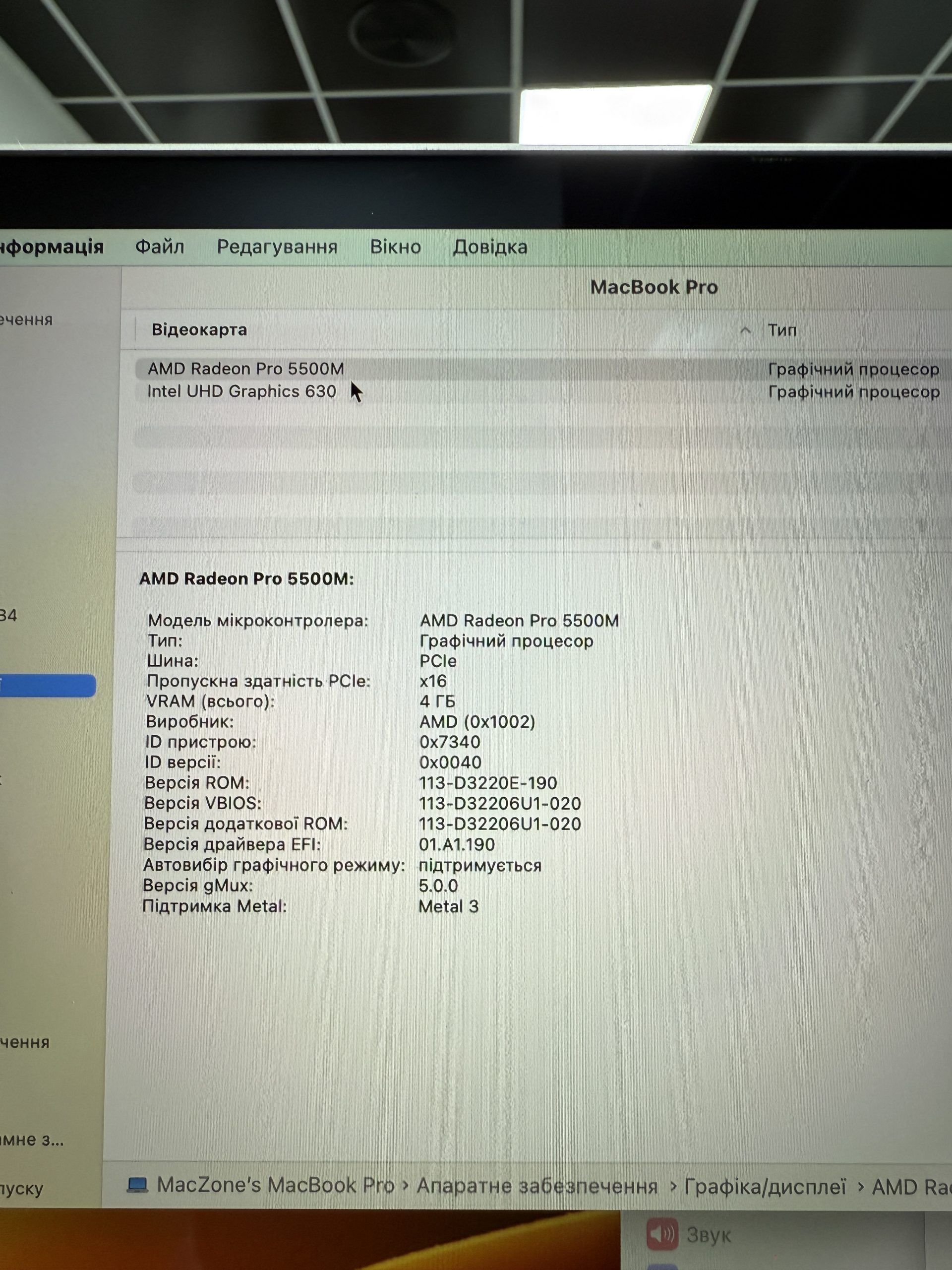
Task: Click the Звук speaker icon
Action: (x=662, y=1234)
